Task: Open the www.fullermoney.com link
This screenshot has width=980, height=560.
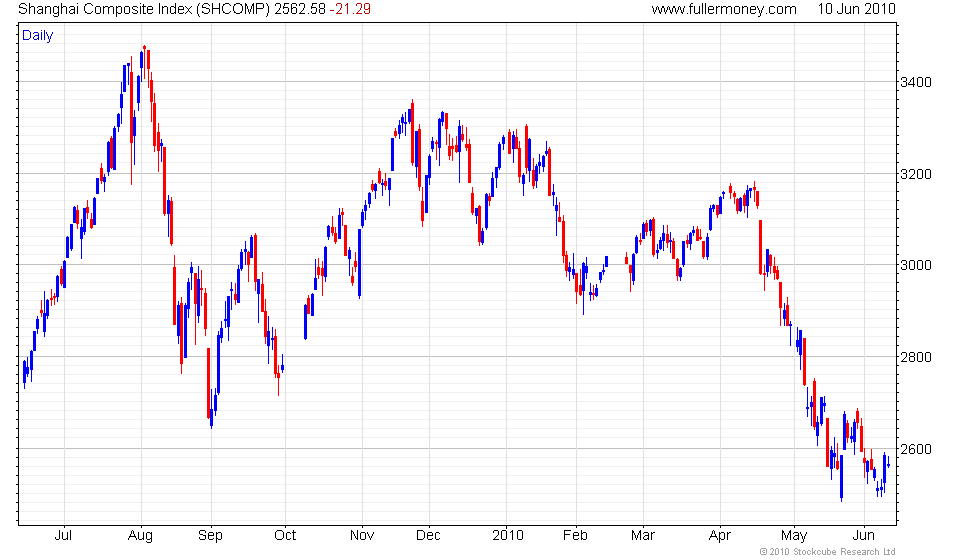Action: (724, 9)
